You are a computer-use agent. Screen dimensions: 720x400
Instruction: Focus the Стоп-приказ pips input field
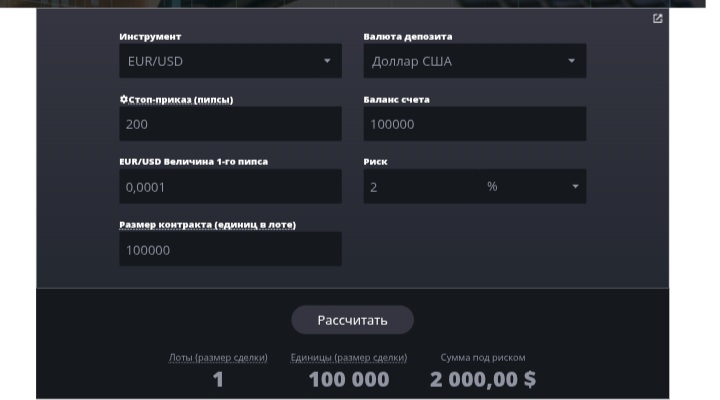(x=230, y=124)
